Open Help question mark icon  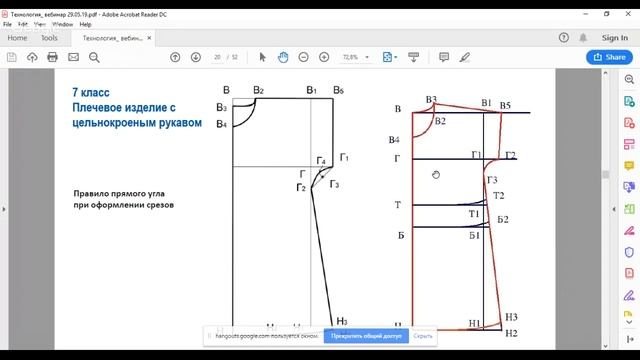(564, 38)
